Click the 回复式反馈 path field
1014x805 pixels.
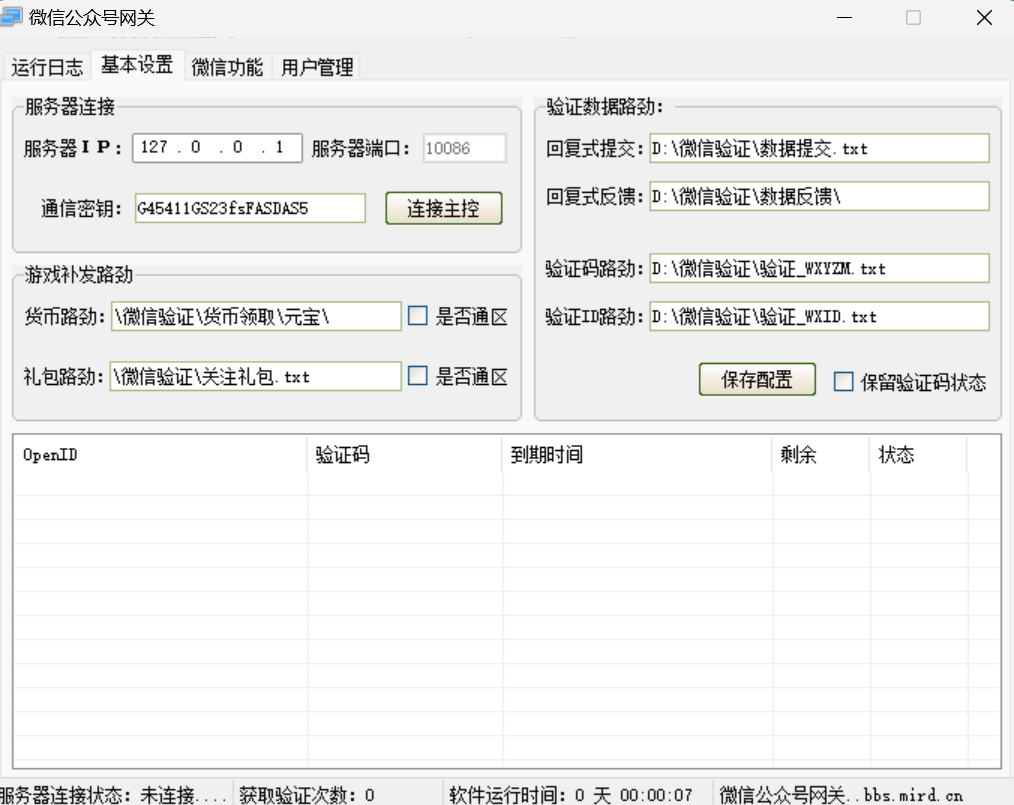(819, 196)
